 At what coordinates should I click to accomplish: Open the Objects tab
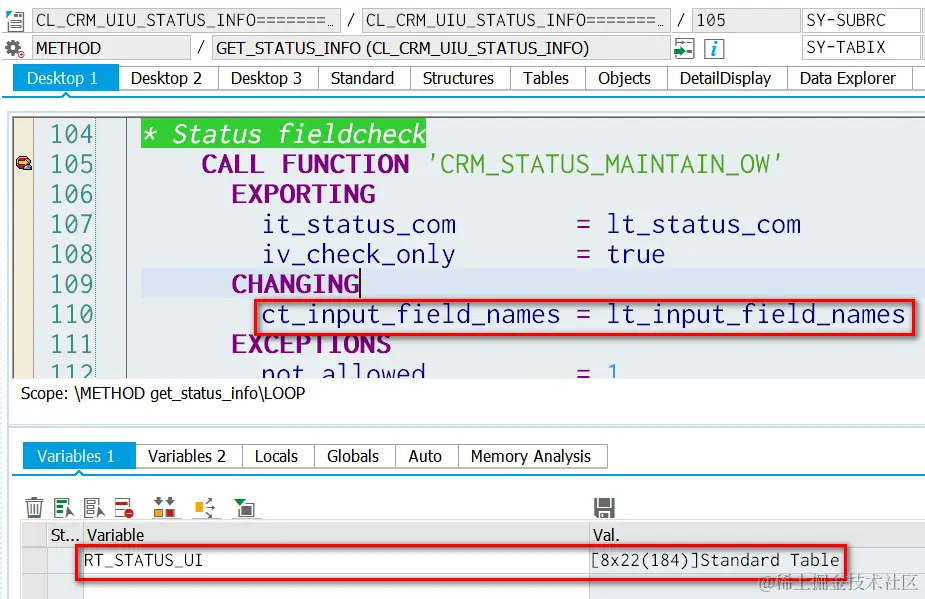tap(624, 78)
